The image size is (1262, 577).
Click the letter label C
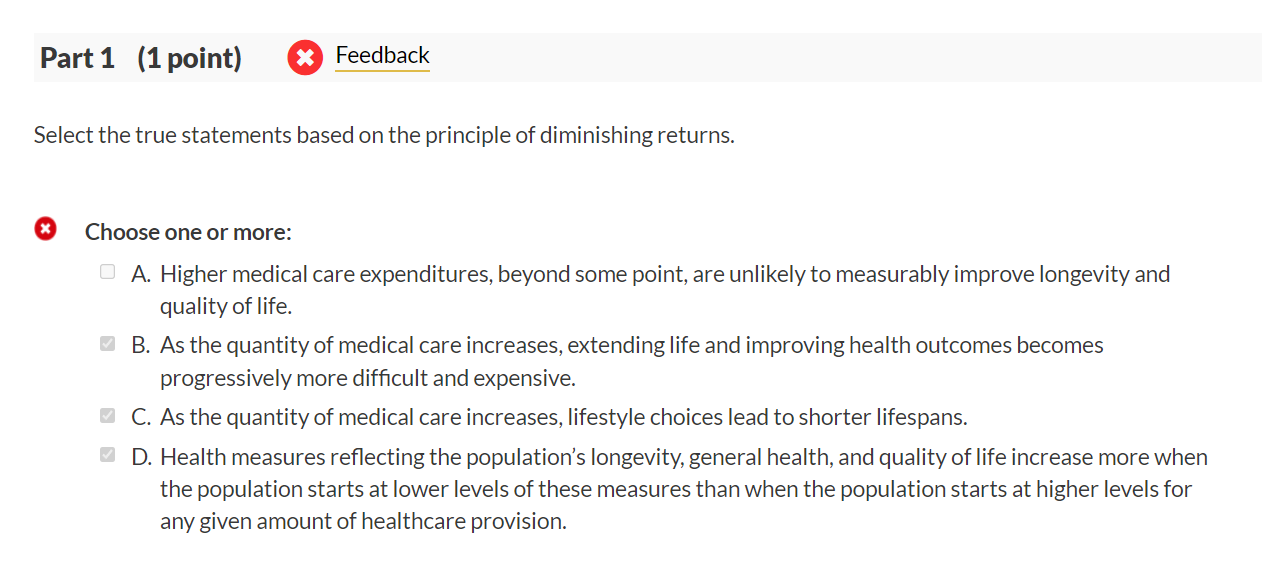point(137,417)
